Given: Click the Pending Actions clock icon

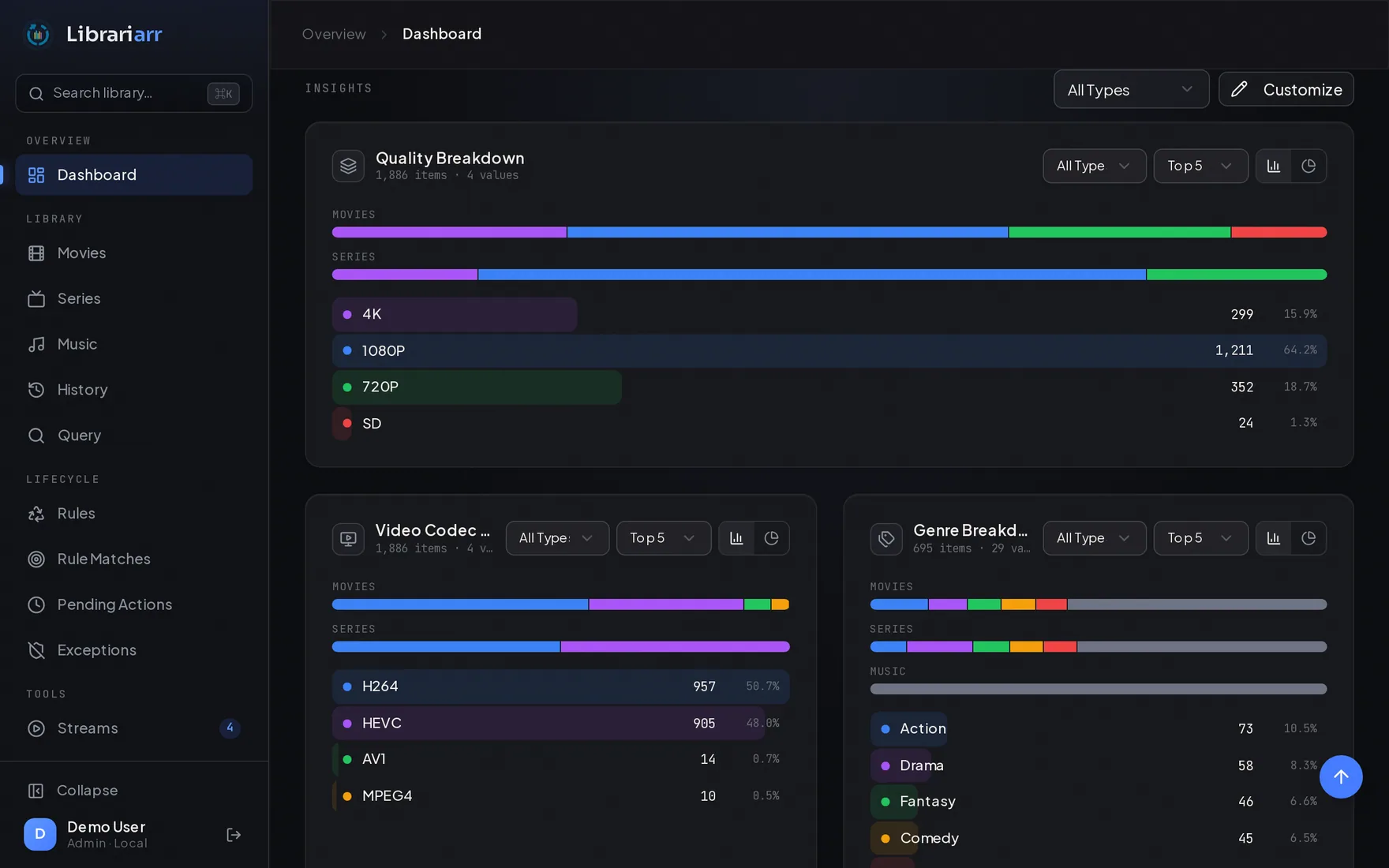Looking at the screenshot, I should (x=36, y=604).
